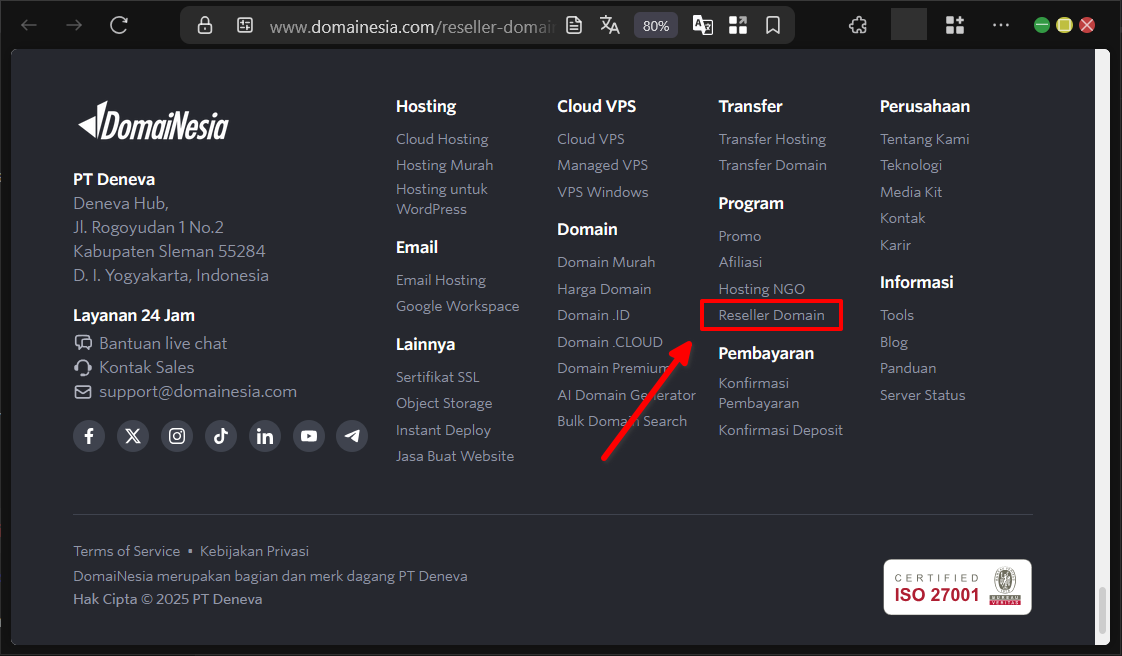Viewport: 1122px width, 656px height.
Task: Click the ISO 27001 certified badge
Action: (x=957, y=587)
